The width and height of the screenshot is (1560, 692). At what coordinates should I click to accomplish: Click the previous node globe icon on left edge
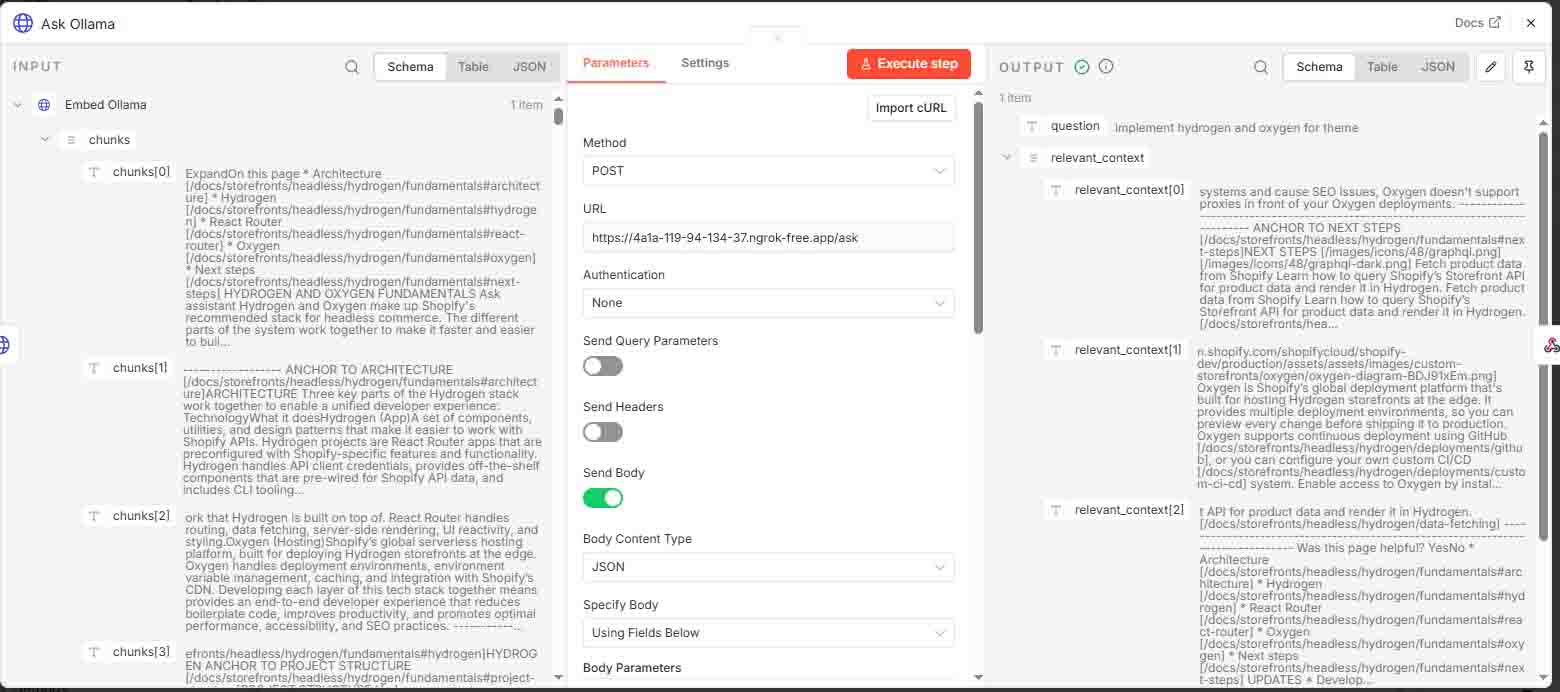pos(6,345)
